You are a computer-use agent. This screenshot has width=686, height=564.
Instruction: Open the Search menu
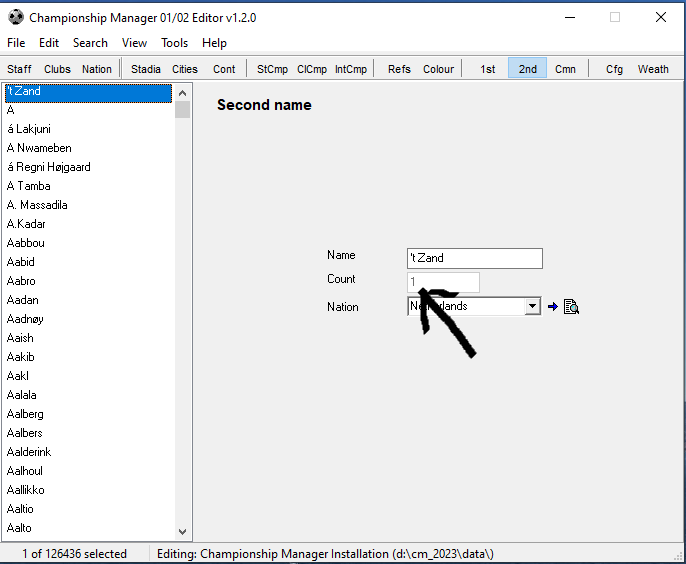[90, 43]
